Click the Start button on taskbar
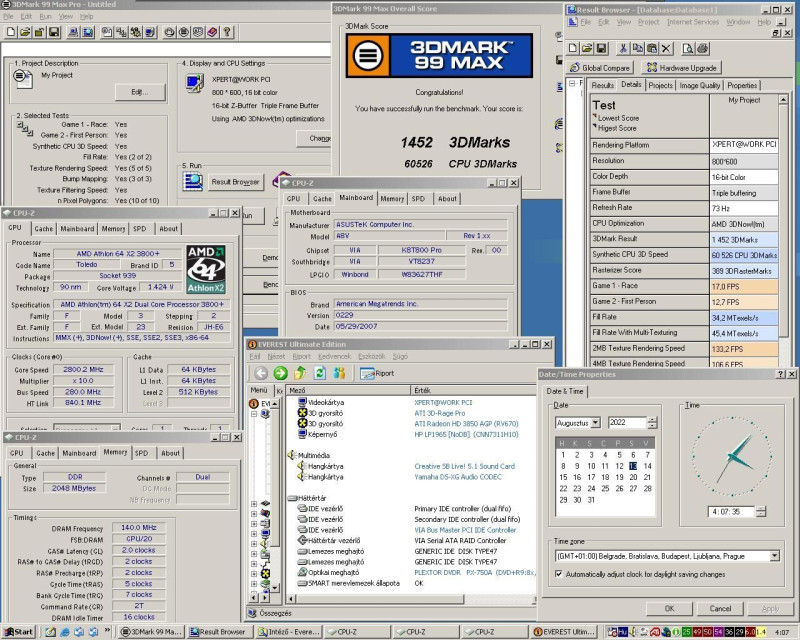The width and height of the screenshot is (800, 640). coord(19,632)
